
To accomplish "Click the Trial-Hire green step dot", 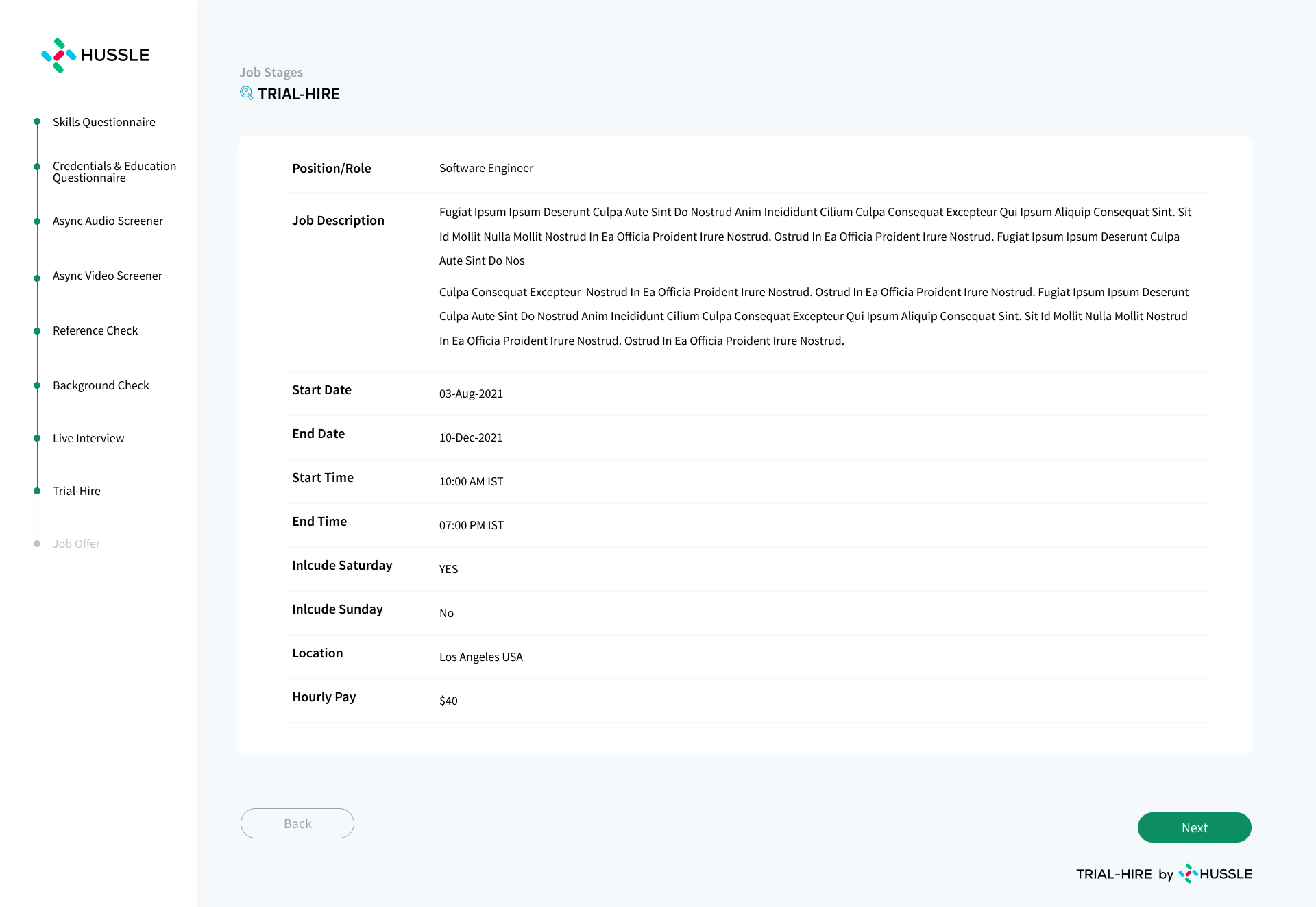I will click(x=37, y=491).
